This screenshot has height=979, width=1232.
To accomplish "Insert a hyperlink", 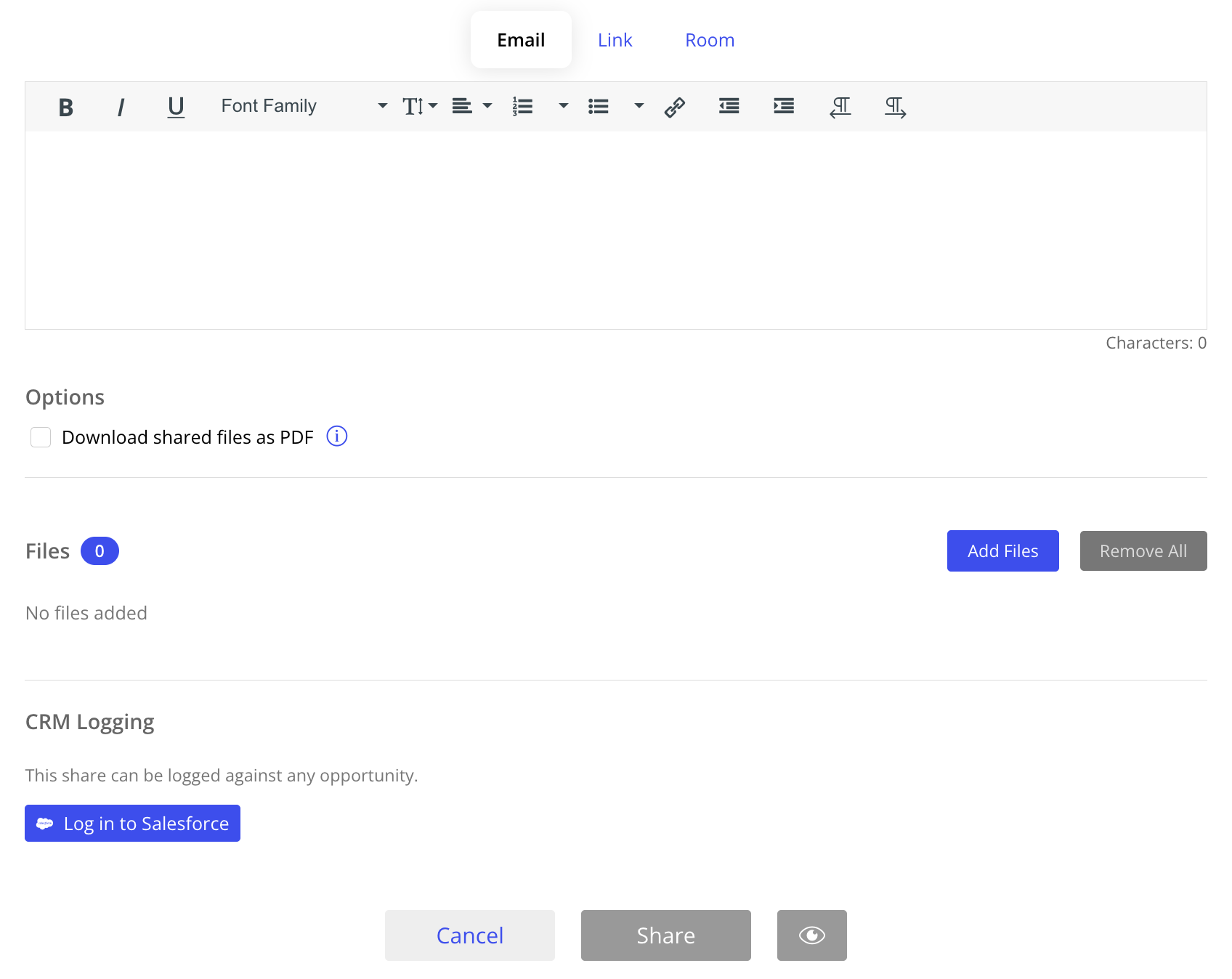I will 675,107.
